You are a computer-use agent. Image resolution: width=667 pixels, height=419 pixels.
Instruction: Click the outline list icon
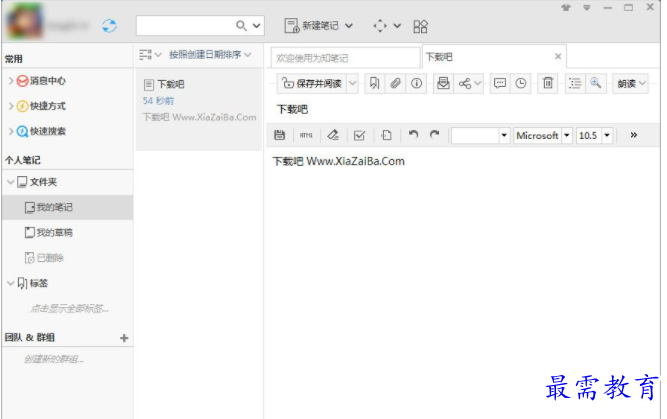pyautogui.click(x=575, y=83)
